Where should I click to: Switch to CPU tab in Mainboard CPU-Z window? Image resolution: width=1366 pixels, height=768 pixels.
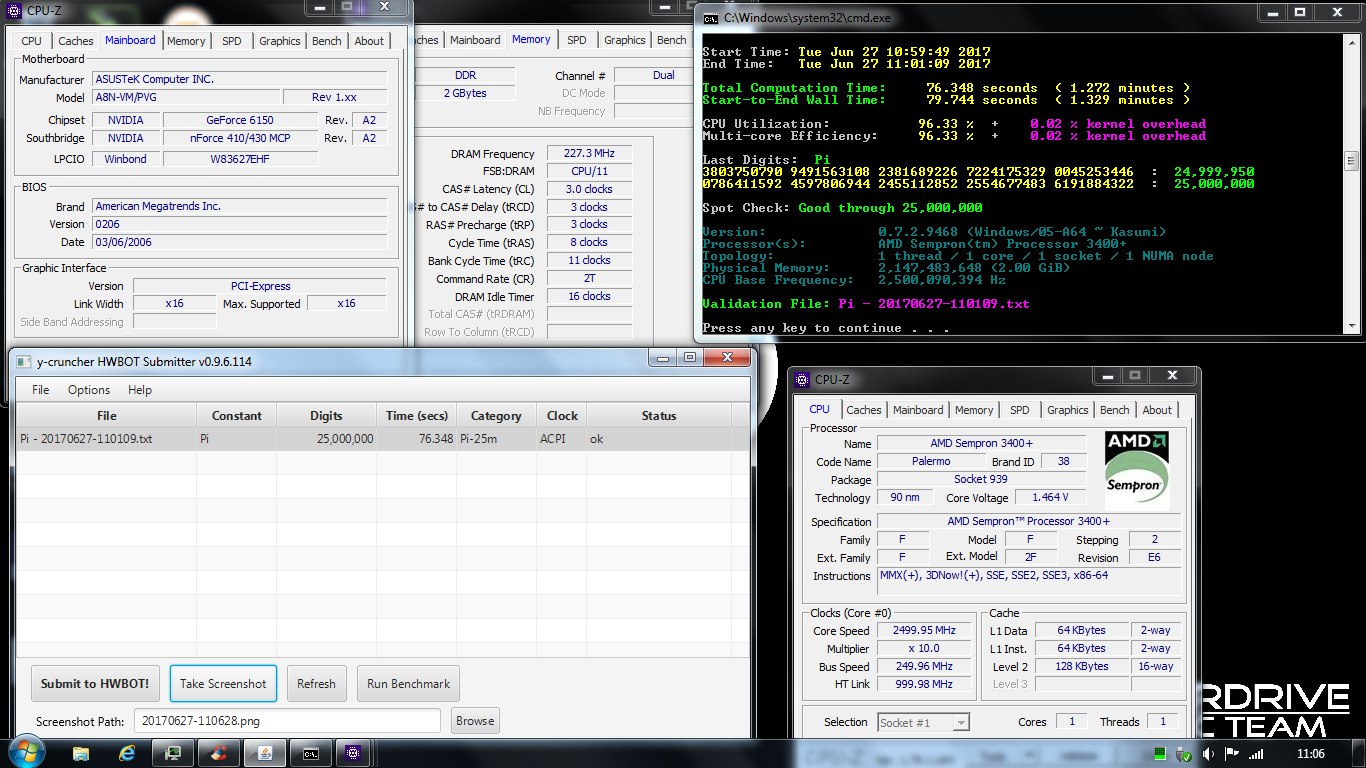(32, 41)
